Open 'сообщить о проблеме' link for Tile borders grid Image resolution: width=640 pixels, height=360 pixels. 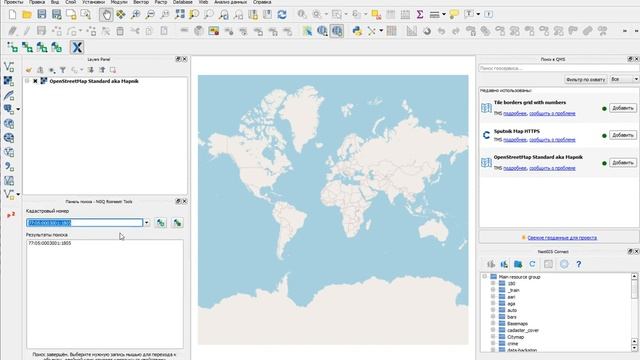pos(552,113)
